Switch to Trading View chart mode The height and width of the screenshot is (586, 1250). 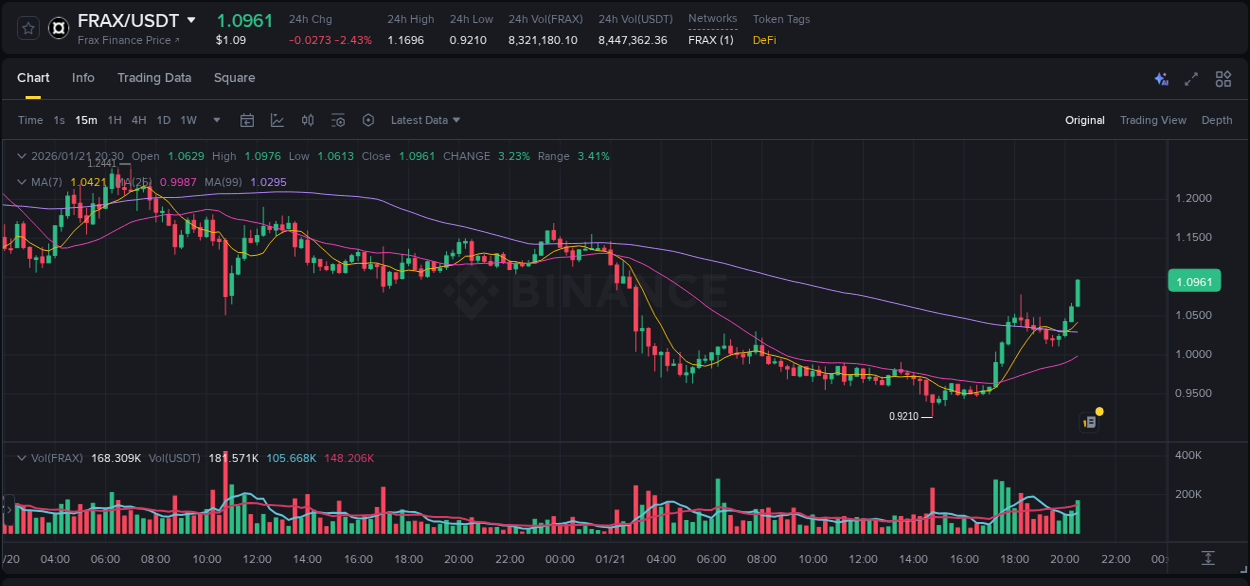click(x=1153, y=119)
